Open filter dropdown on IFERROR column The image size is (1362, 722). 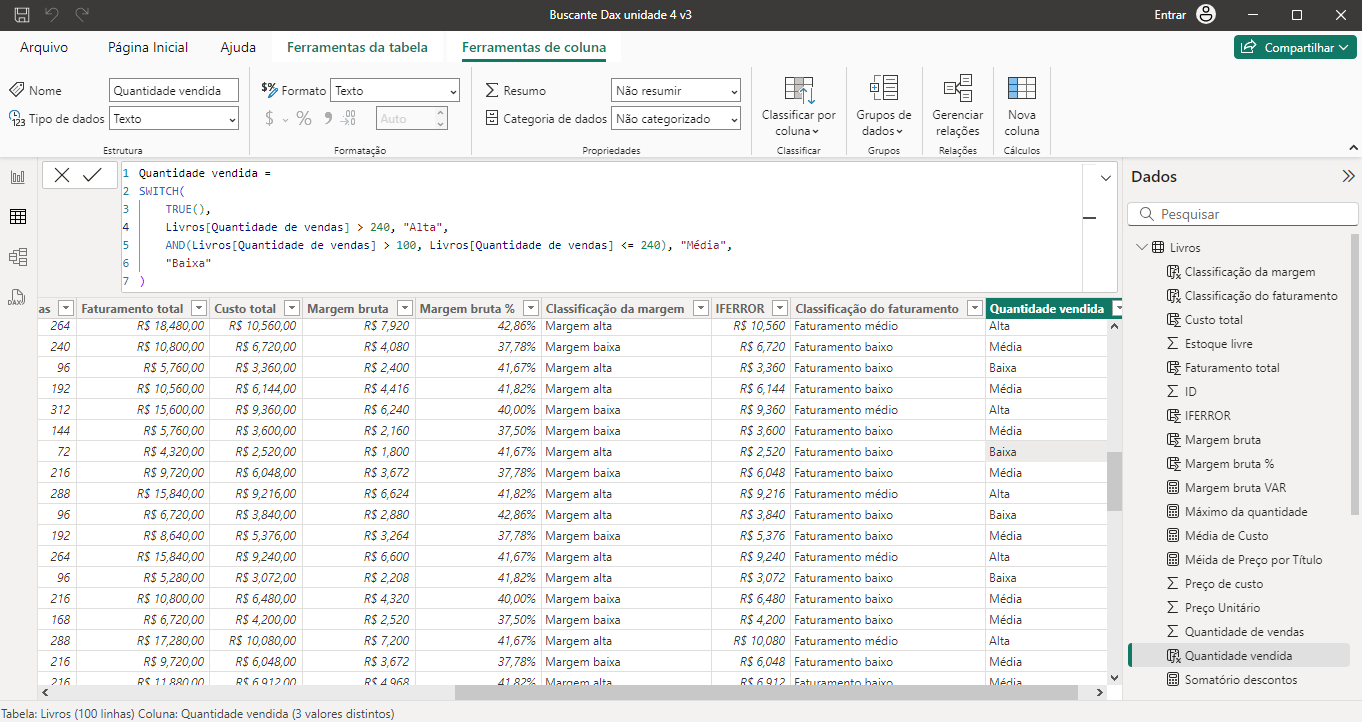[x=780, y=309]
